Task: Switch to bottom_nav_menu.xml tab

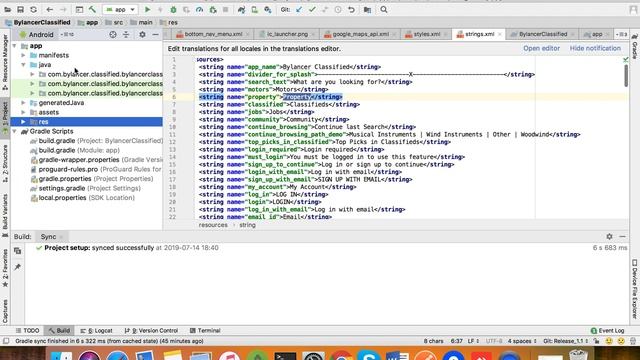Action: click(x=212, y=34)
